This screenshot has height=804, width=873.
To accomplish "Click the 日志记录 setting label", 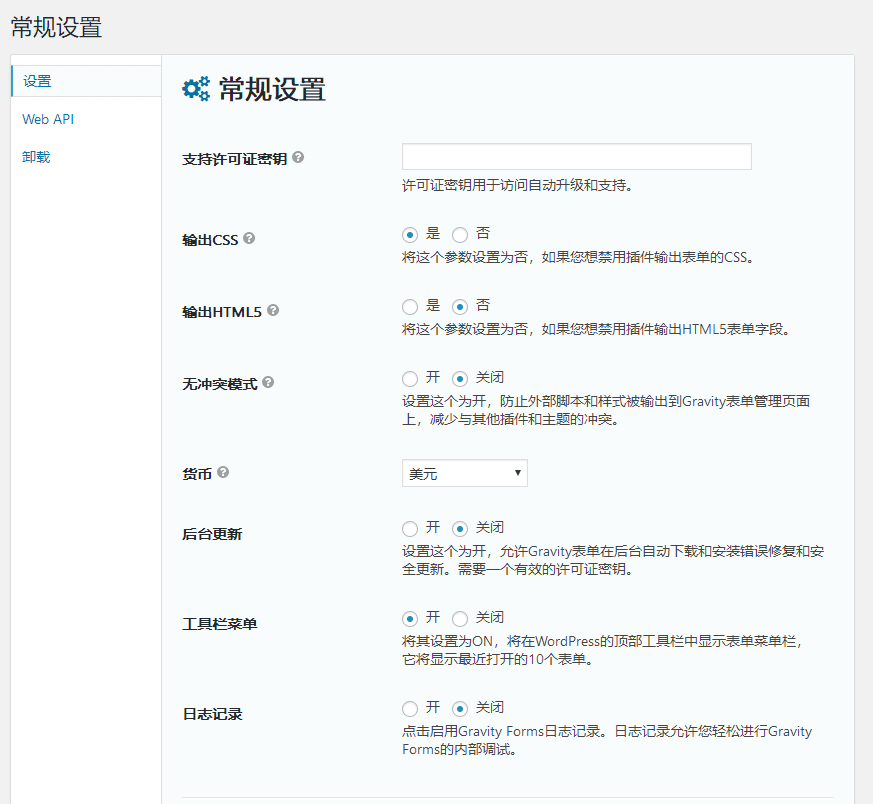I will coord(212,714).
